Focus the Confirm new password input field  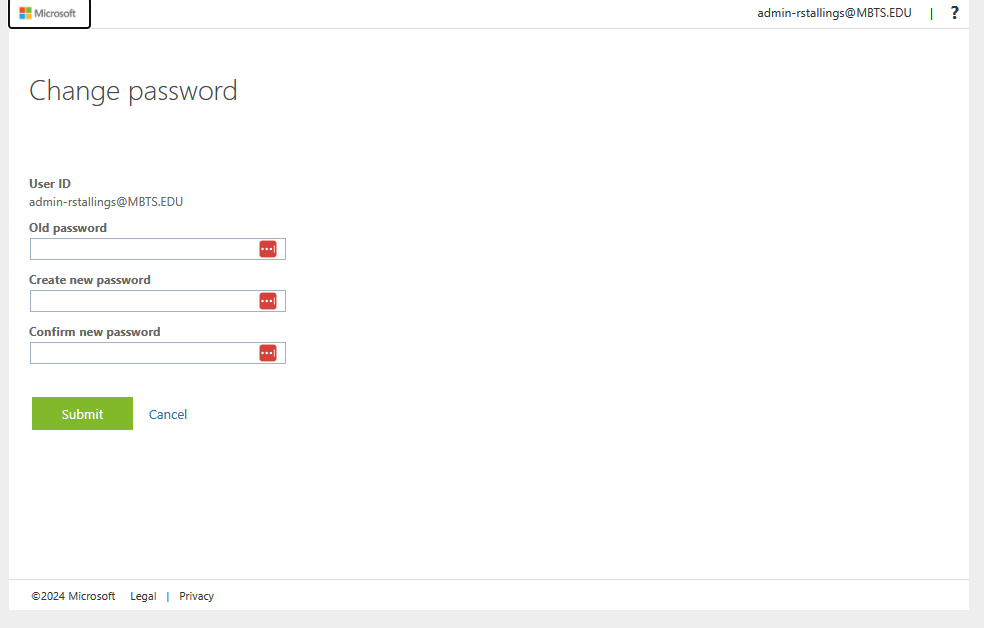[x=143, y=353]
